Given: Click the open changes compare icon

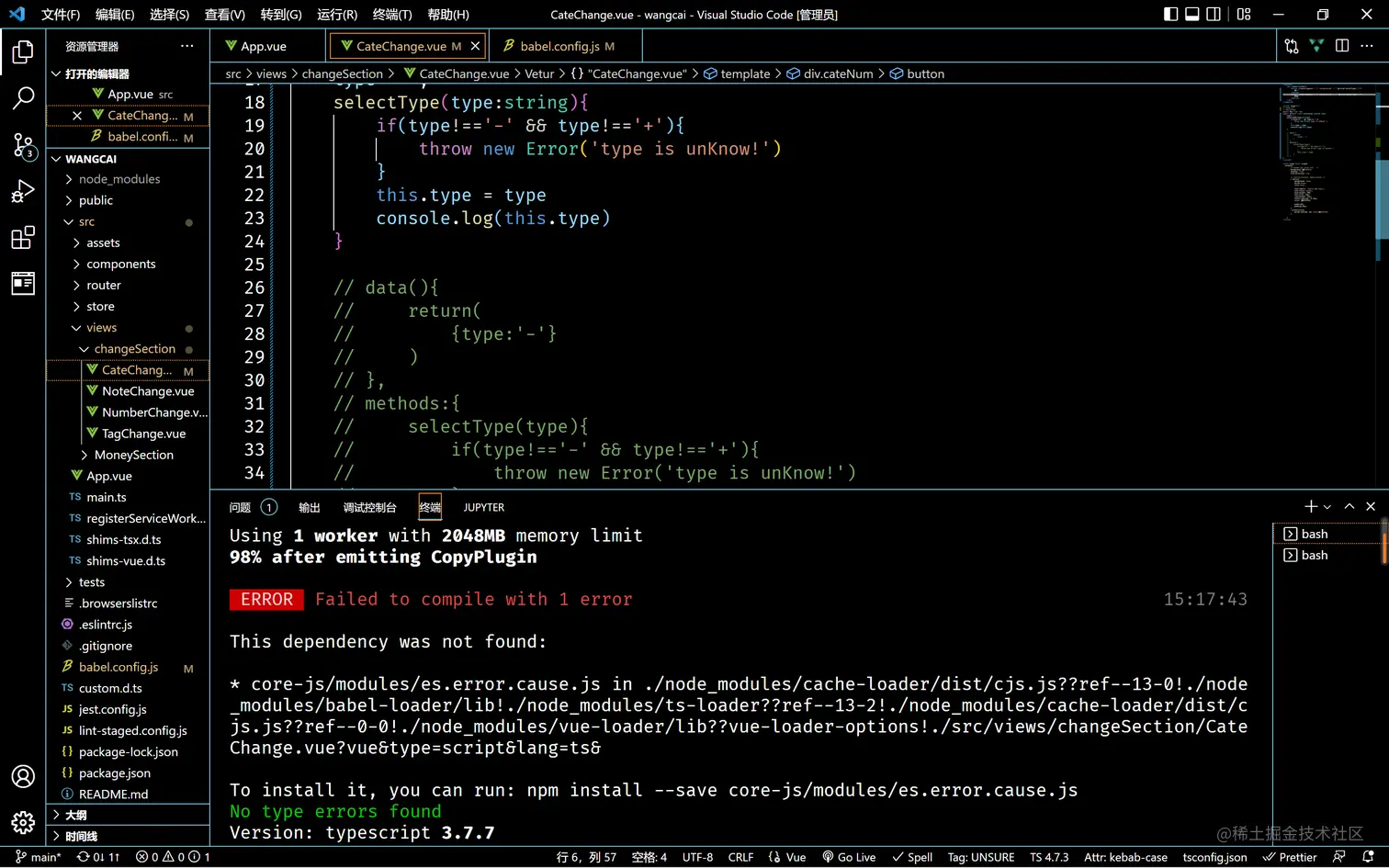Looking at the screenshot, I should tap(1292, 46).
